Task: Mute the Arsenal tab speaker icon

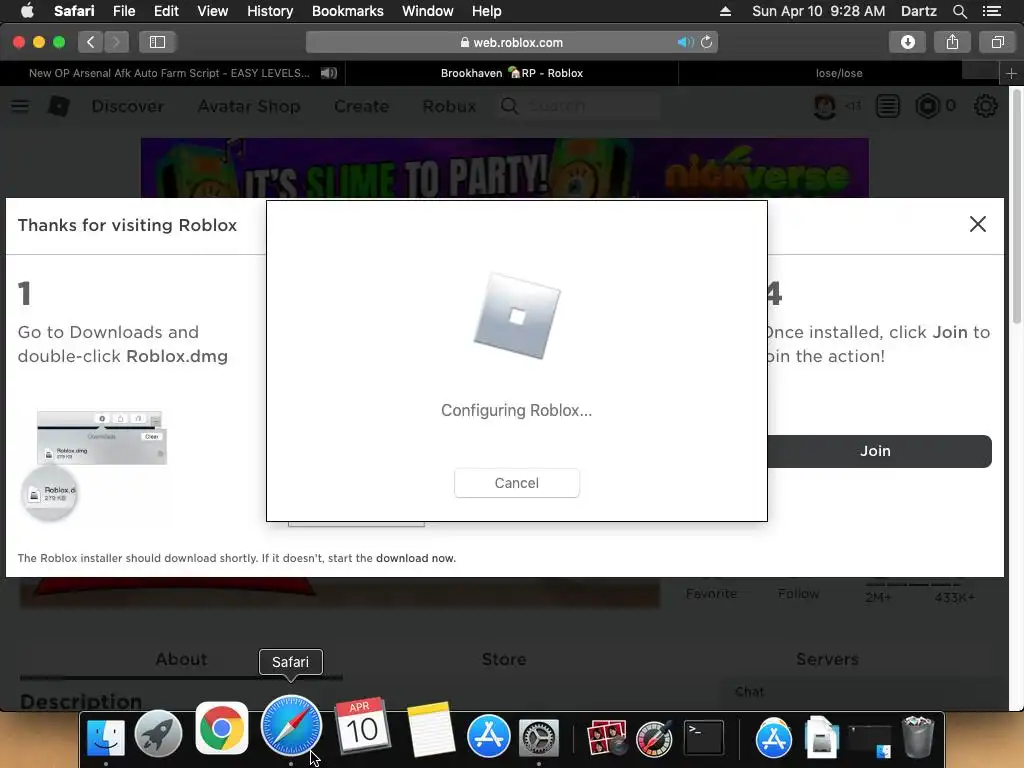Action: coord(328,73)
